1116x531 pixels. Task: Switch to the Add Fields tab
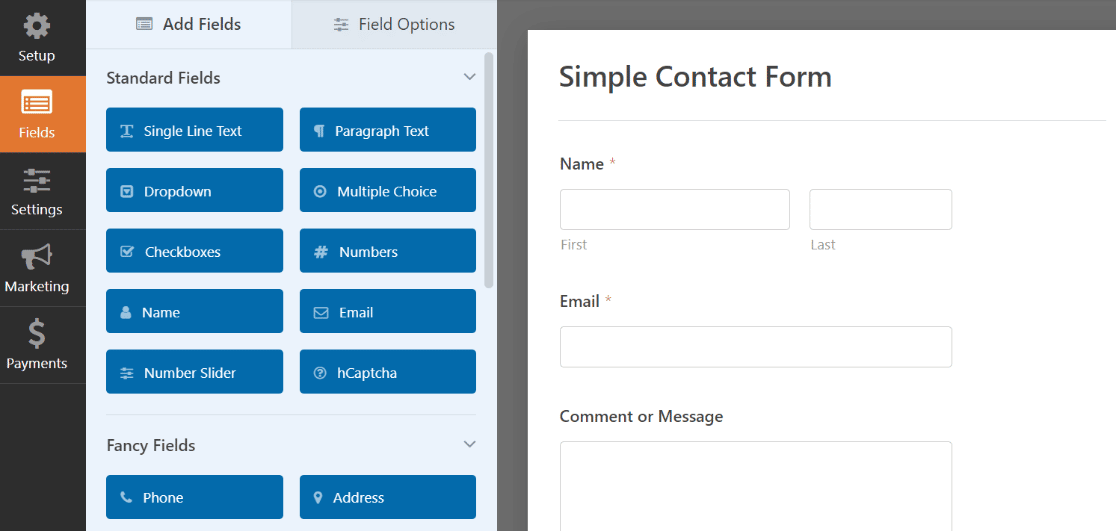(x=189, y=24)
